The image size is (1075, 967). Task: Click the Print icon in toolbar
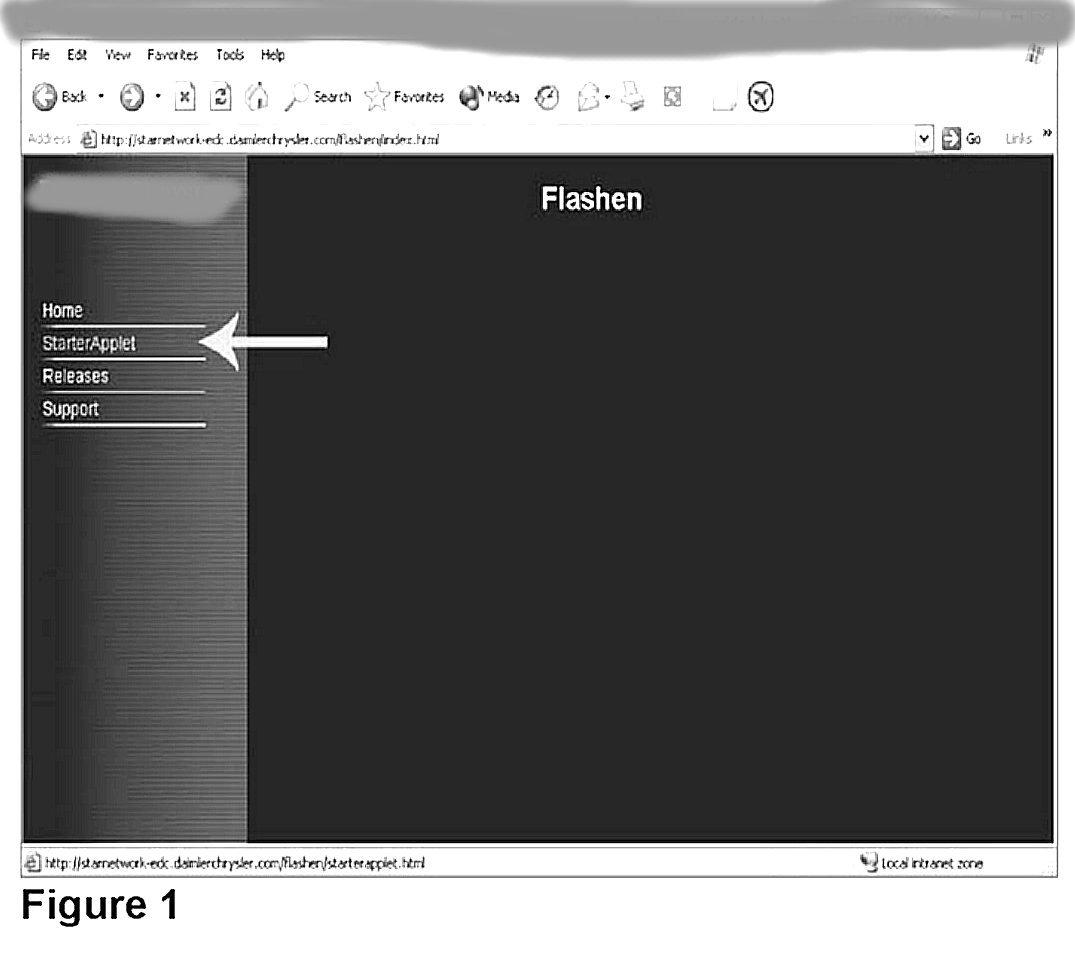coord(633,97)
